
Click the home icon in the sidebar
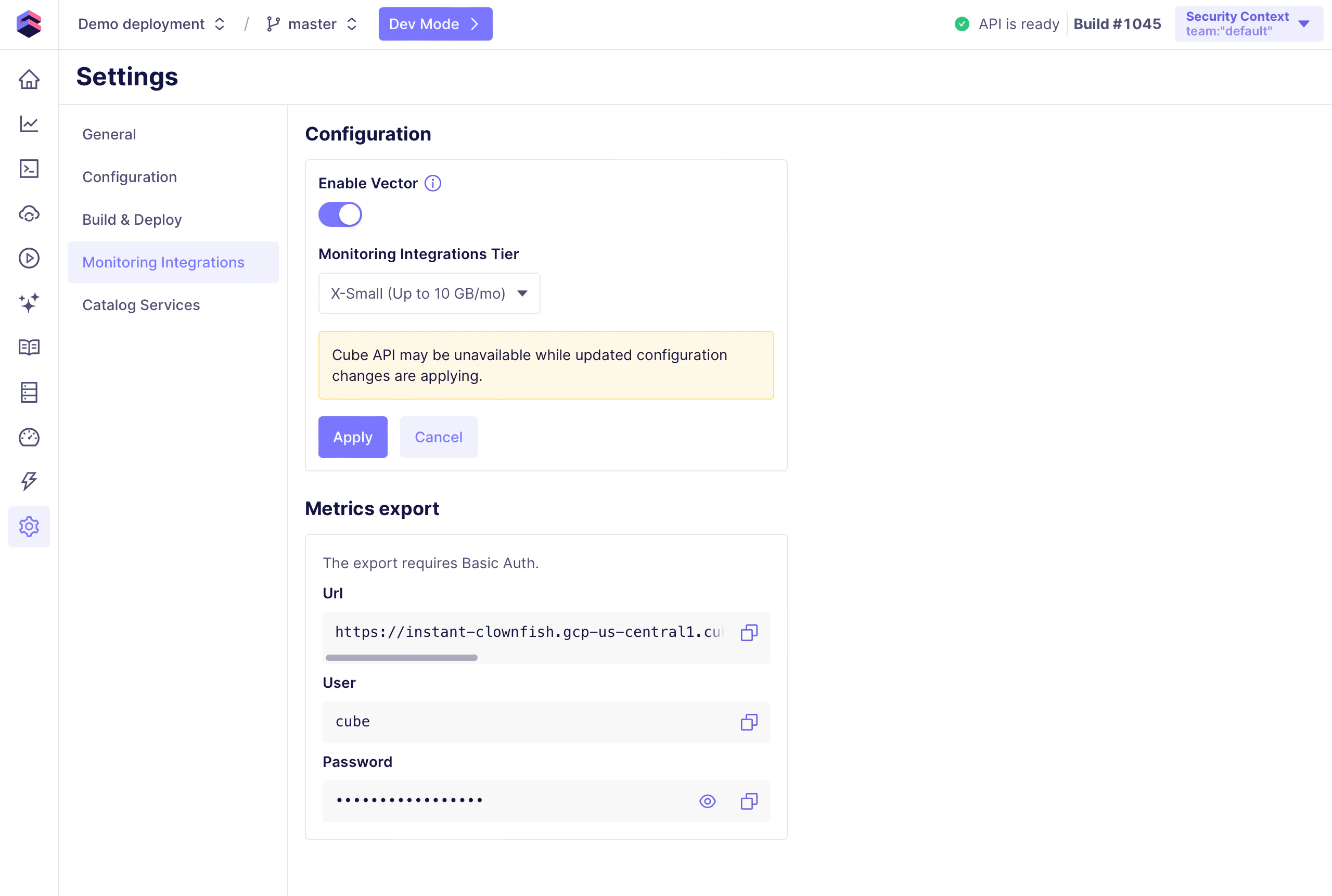coord(29,80)
